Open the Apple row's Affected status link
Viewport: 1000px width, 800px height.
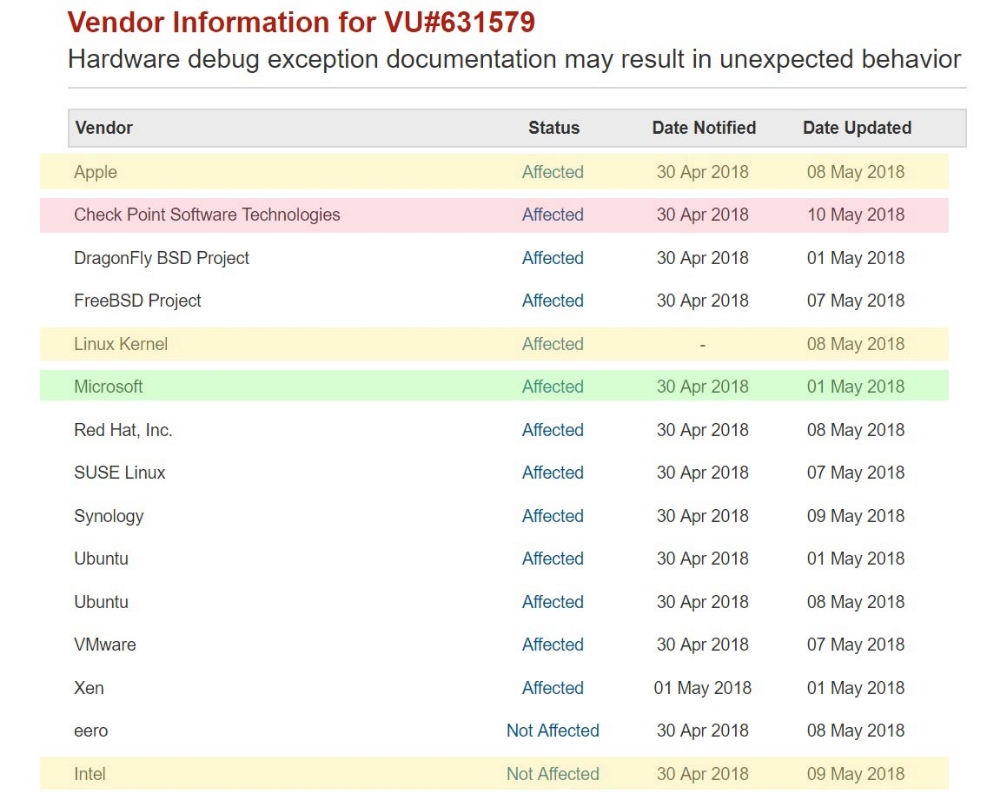pyautogui.click(x=552, y=172)
